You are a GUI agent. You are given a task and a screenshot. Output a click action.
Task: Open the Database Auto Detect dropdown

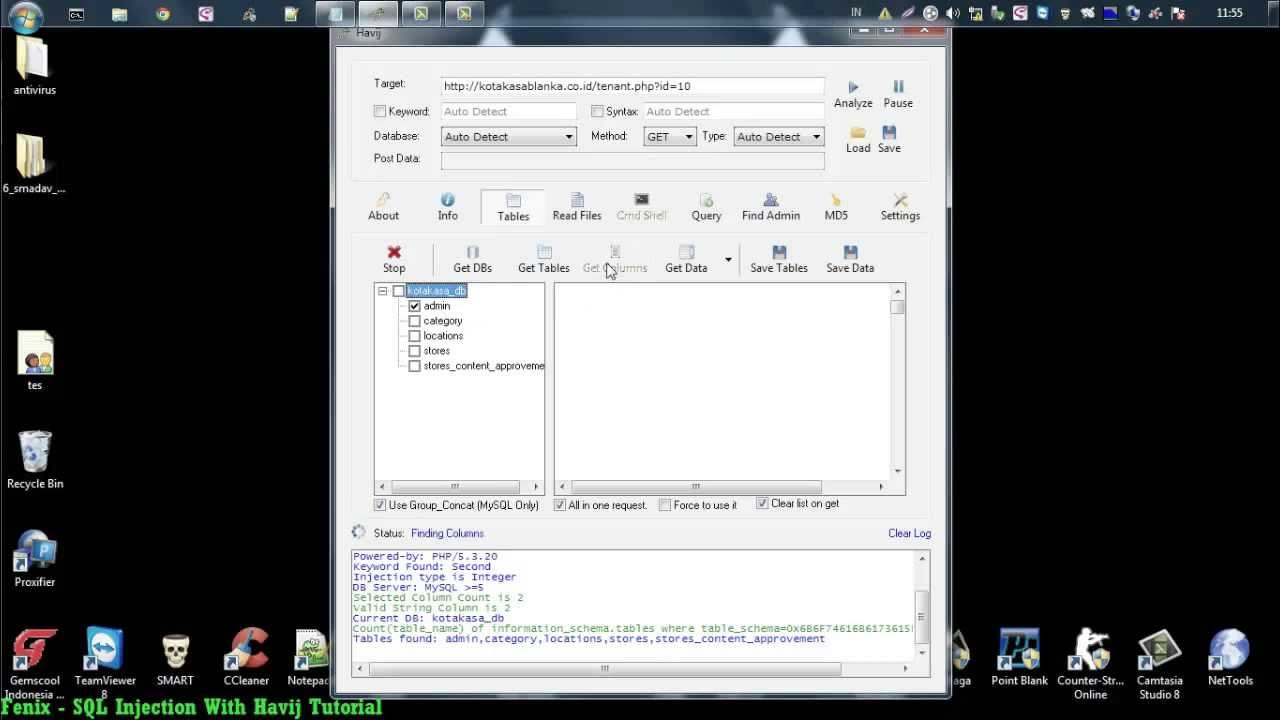click(508, 137)
